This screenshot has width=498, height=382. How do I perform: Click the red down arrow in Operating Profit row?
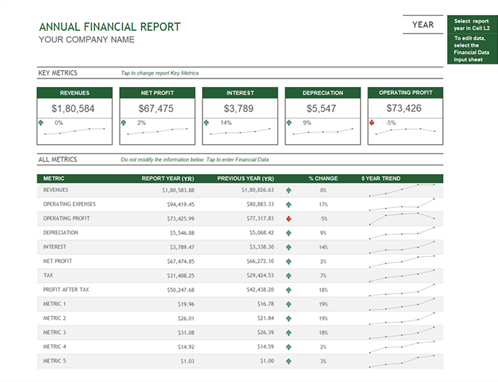tap(289, 219)
